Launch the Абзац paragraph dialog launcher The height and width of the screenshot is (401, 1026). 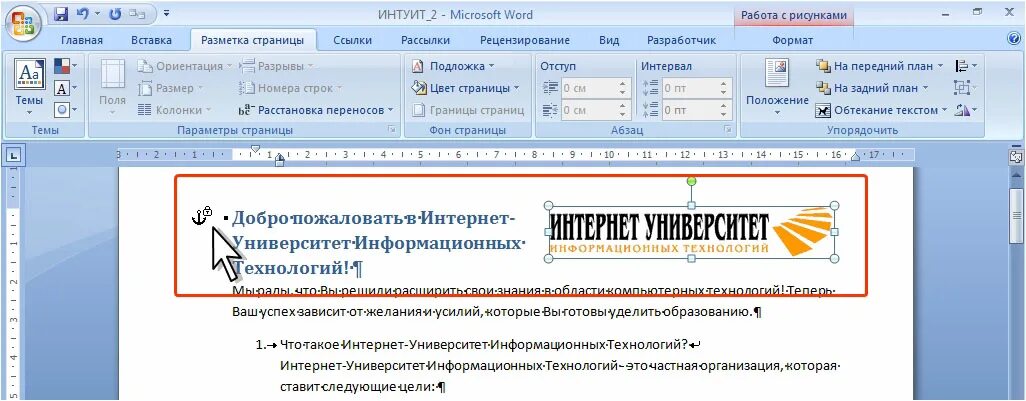728,130
